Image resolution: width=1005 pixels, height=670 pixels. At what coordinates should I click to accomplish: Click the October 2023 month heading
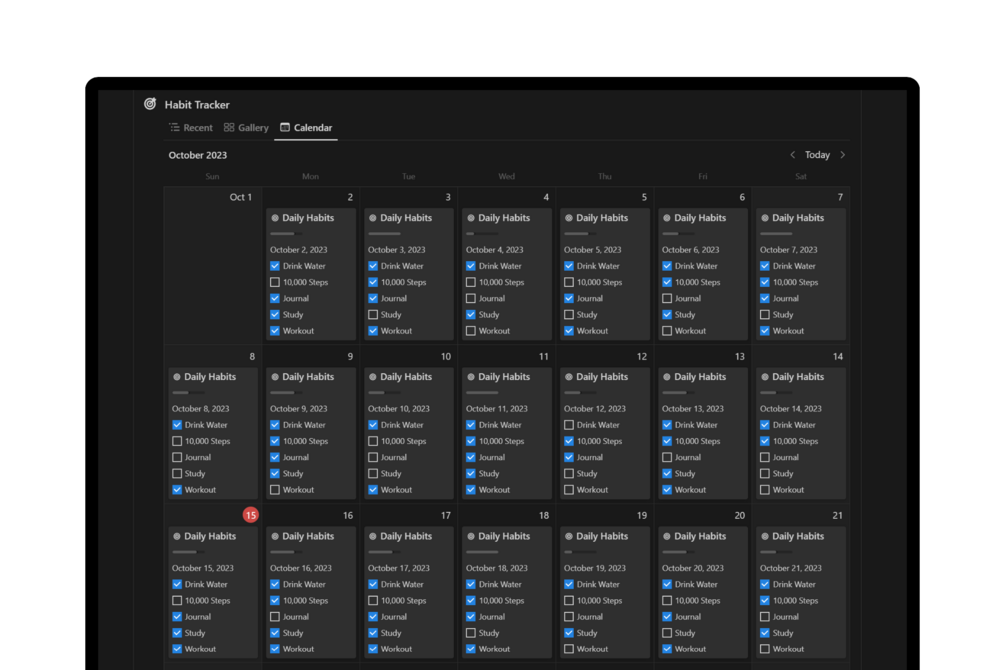[x=197, y=155]
